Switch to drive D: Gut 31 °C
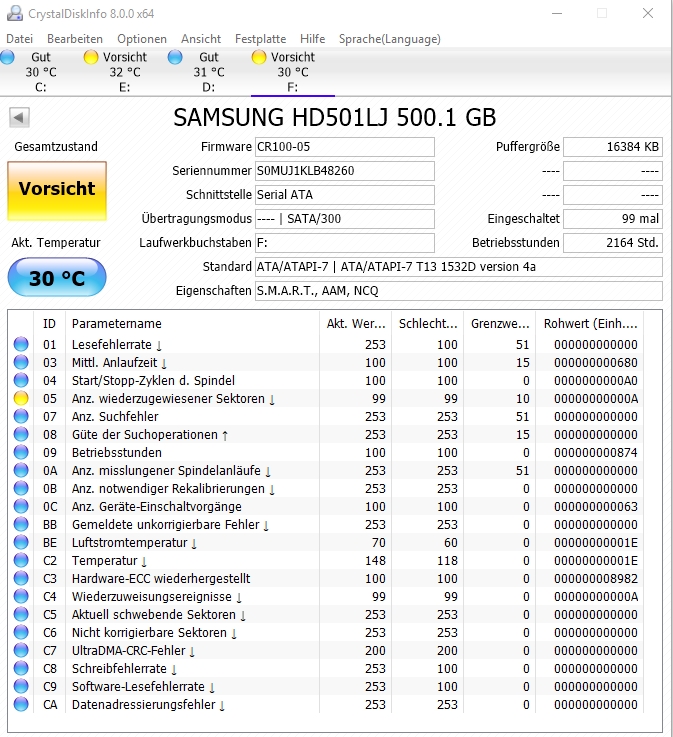Viewport: 673px width, 737px height. tap(209, 72)
